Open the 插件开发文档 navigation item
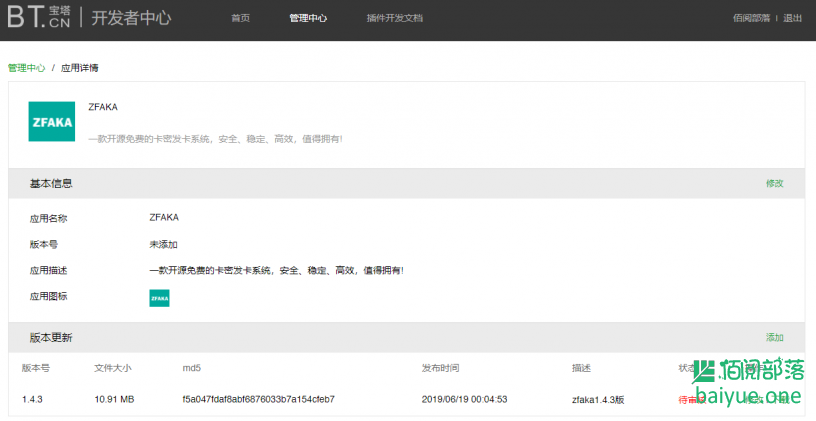816x421 pixels. point(394,18)
